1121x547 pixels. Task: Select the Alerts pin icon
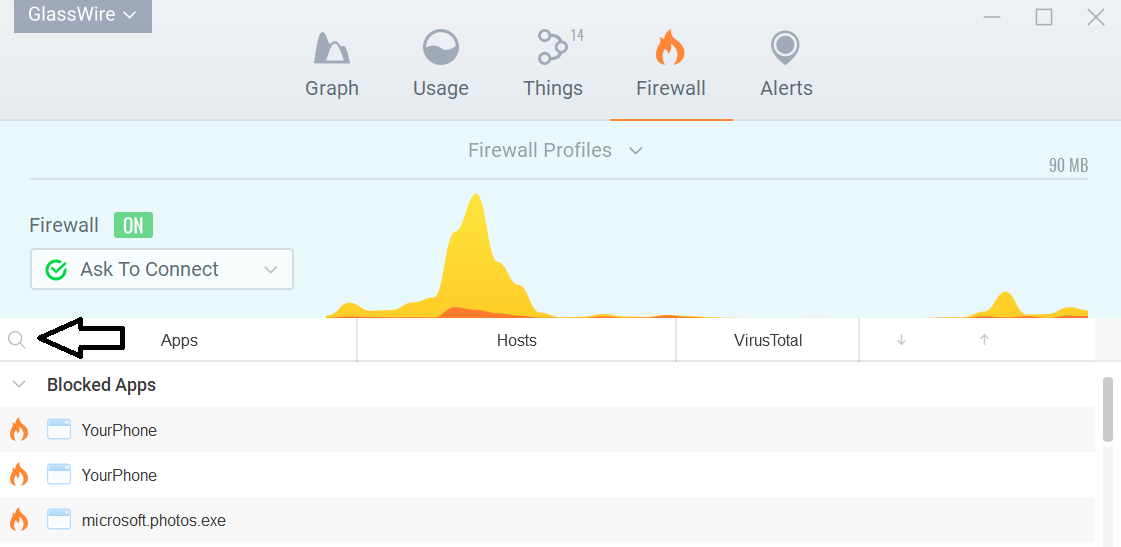point(784,48)
